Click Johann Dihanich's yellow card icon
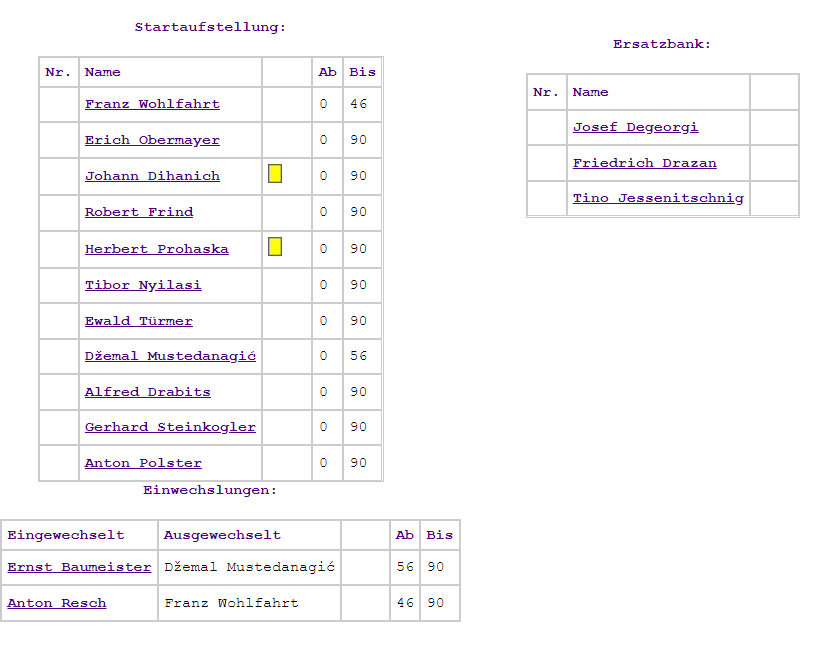The image size is (838, 660). pos(275,174)
